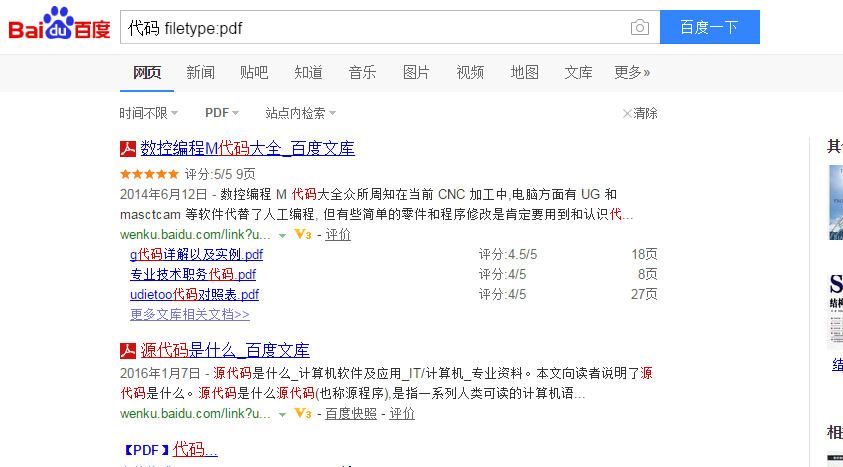Screen dimensions: 843x467
Task: Open 专业技术职务代码.pdf link
Action: click(x=193, y=275)
